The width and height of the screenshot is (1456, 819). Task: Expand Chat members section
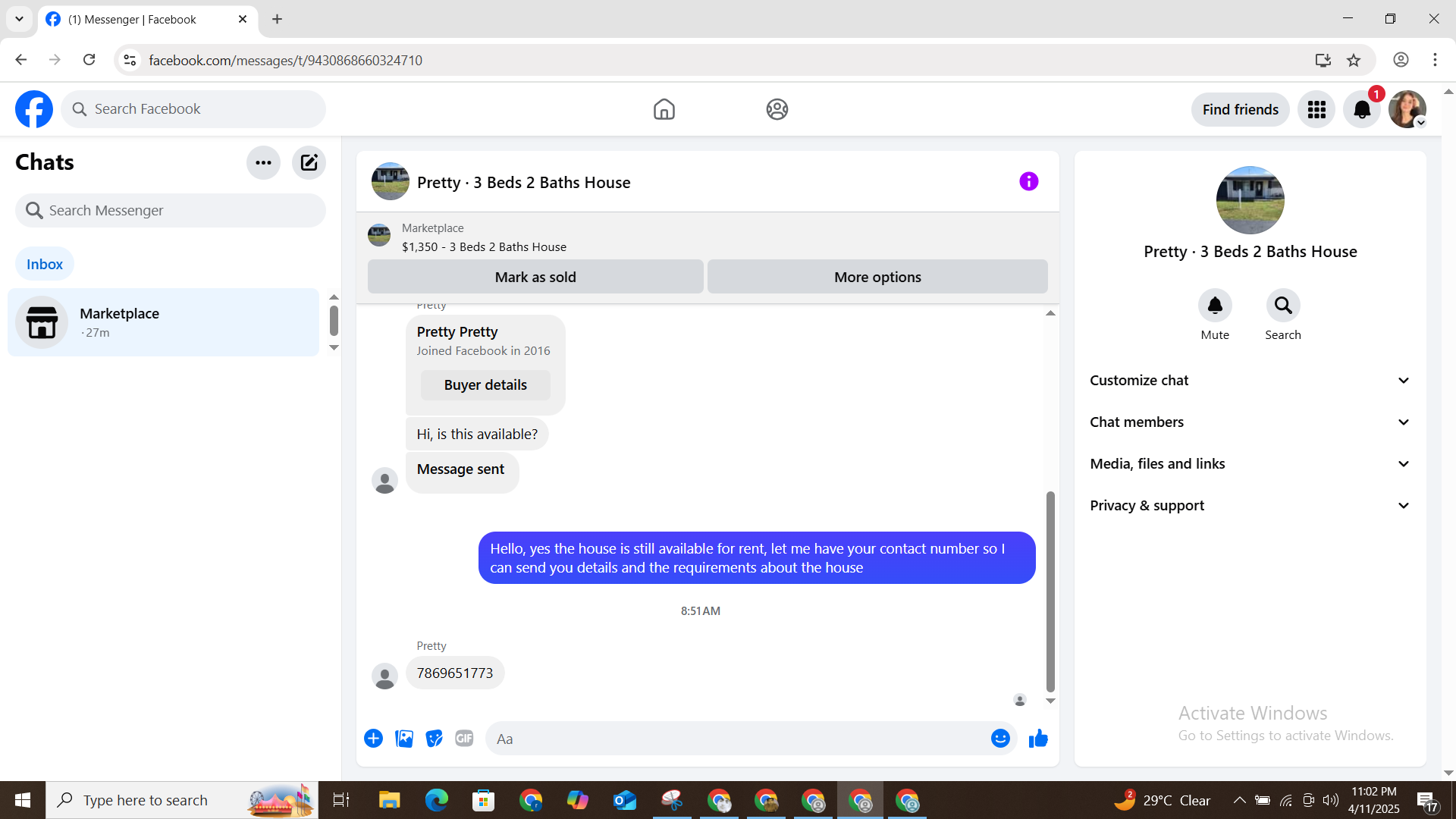[1250, 422]
